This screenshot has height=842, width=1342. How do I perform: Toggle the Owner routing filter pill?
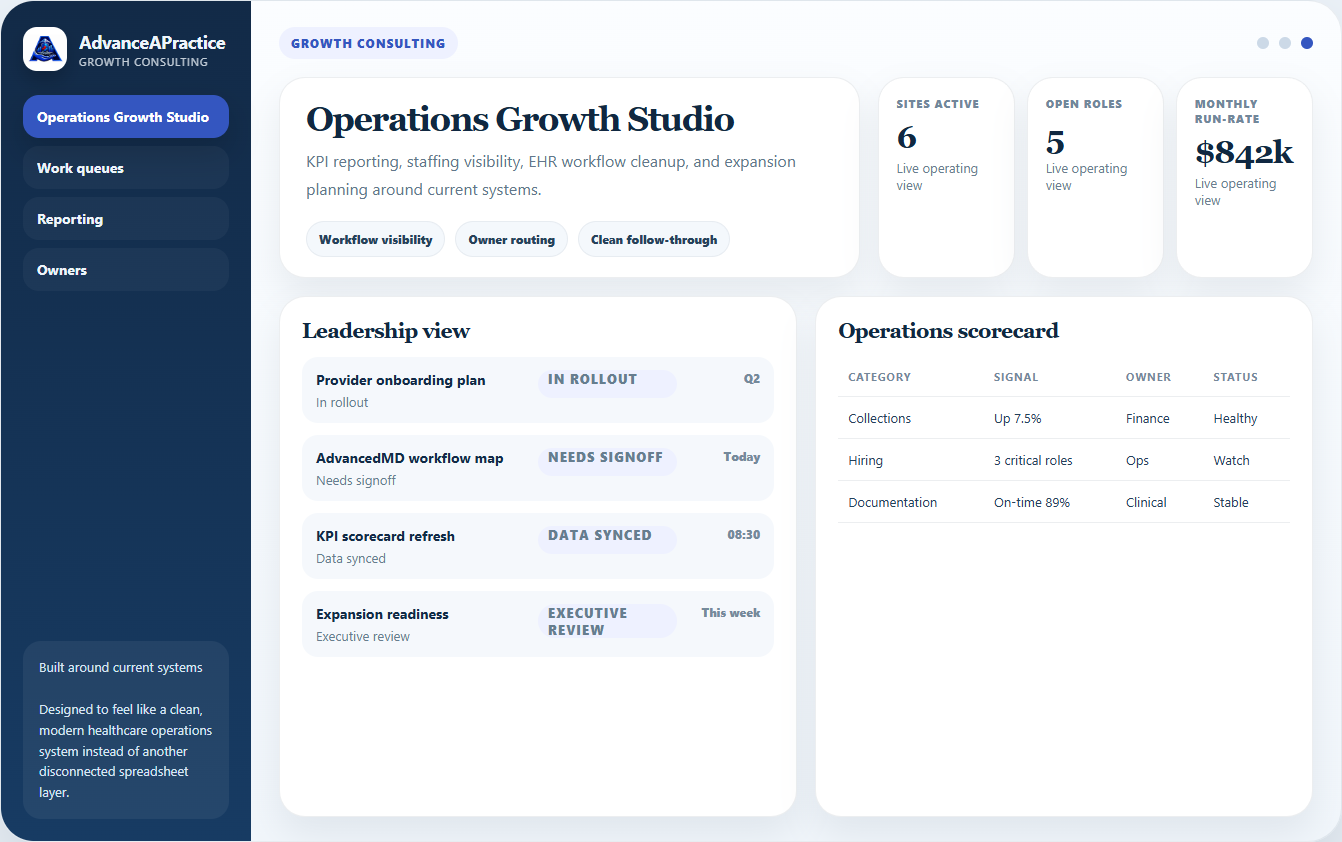click(x=511, y=239)
